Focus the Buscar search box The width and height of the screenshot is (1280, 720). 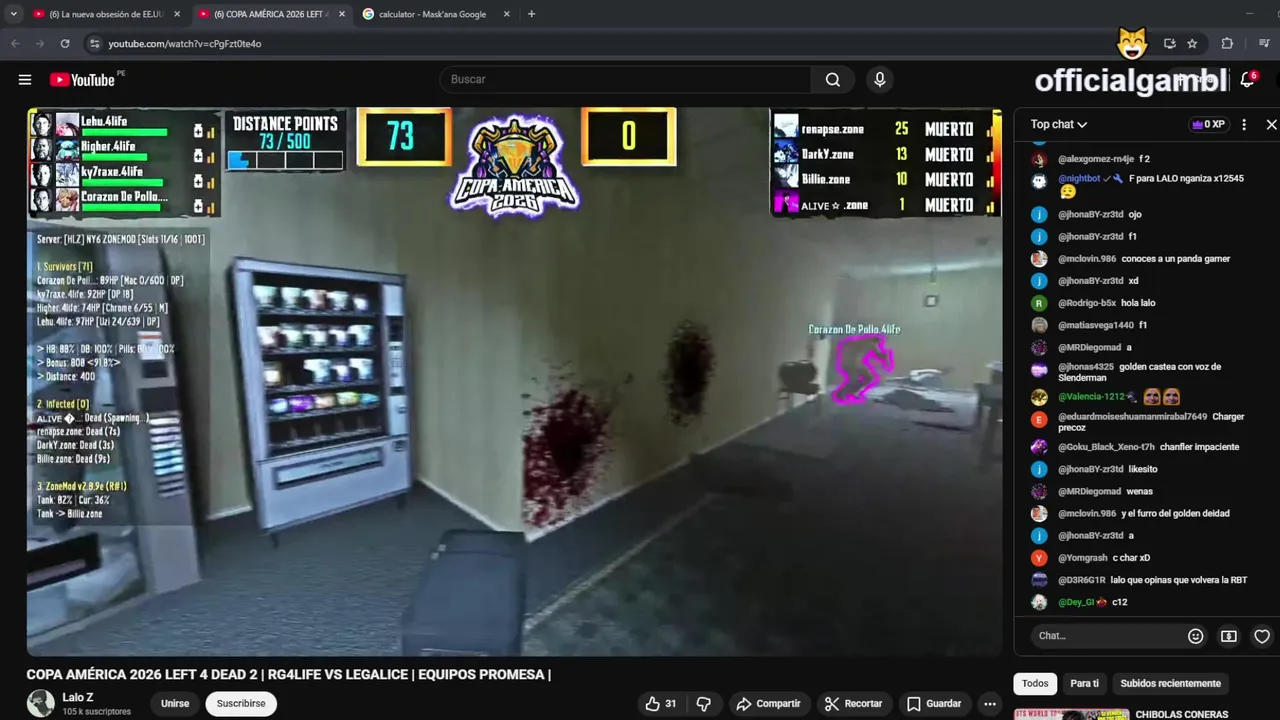[x=625, y=79]
